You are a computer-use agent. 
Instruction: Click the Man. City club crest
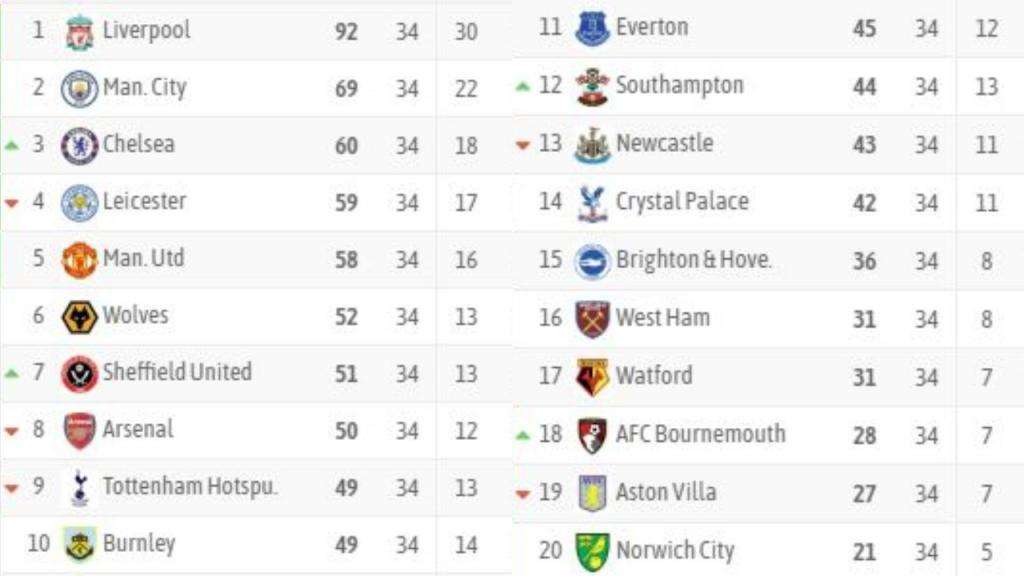pos(79,88)
